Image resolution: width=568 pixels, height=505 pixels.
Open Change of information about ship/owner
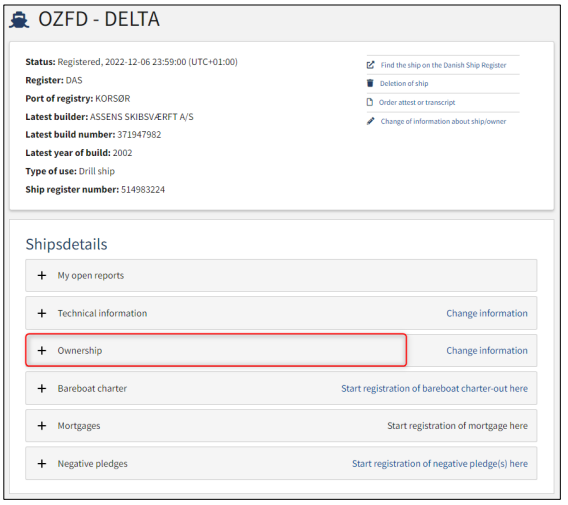click(x=443, y=121)
